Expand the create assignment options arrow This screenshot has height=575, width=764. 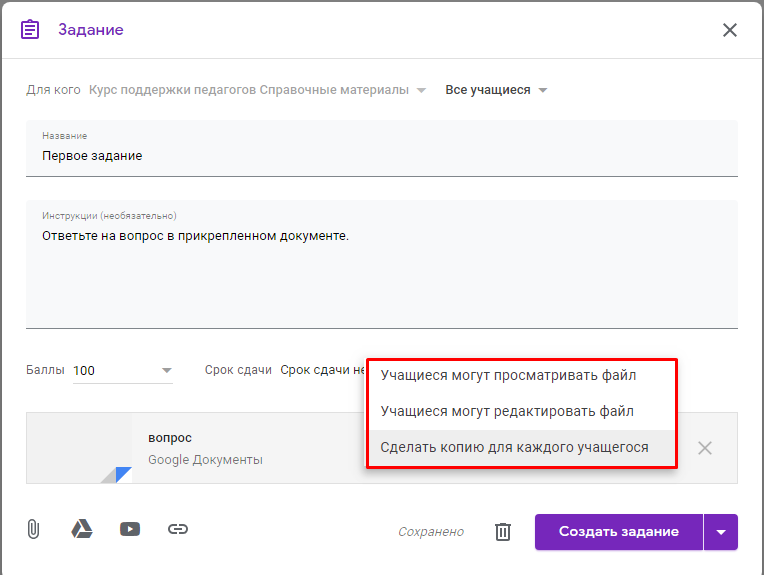[x=721, y=532]
